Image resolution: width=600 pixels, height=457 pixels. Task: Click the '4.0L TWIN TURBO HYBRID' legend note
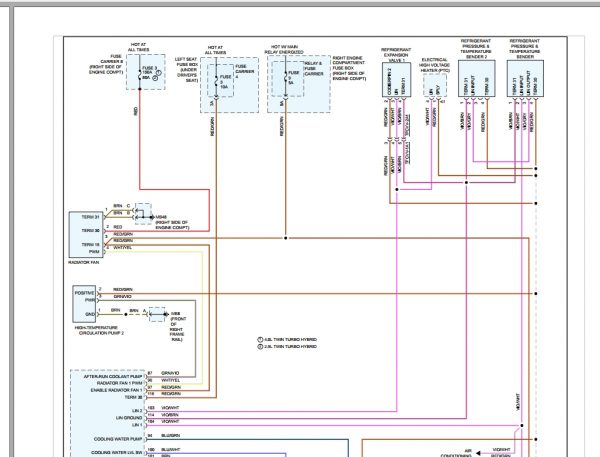pos(287,339)
